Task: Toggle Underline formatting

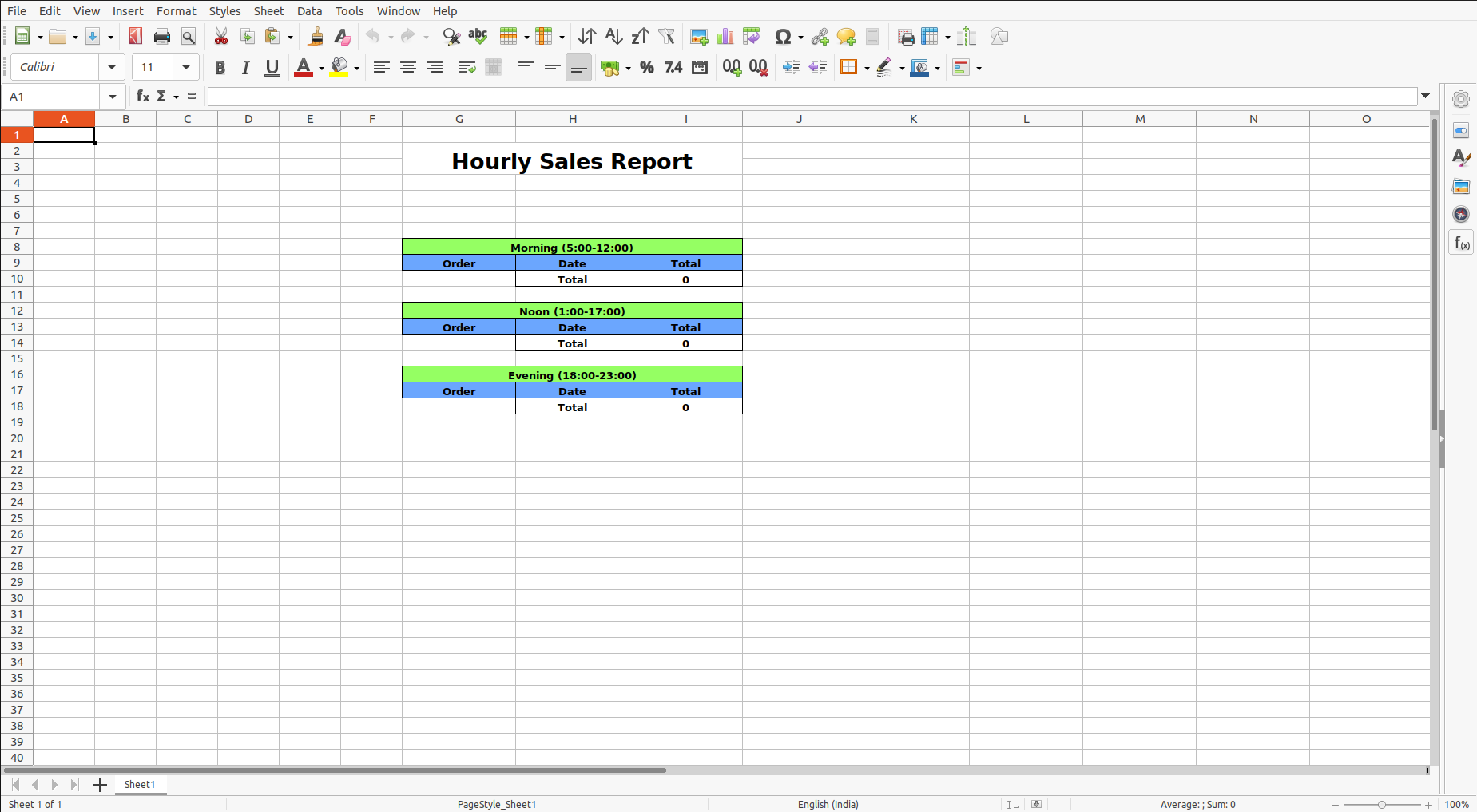Action: pyautogui.click(x=272, y=67)
